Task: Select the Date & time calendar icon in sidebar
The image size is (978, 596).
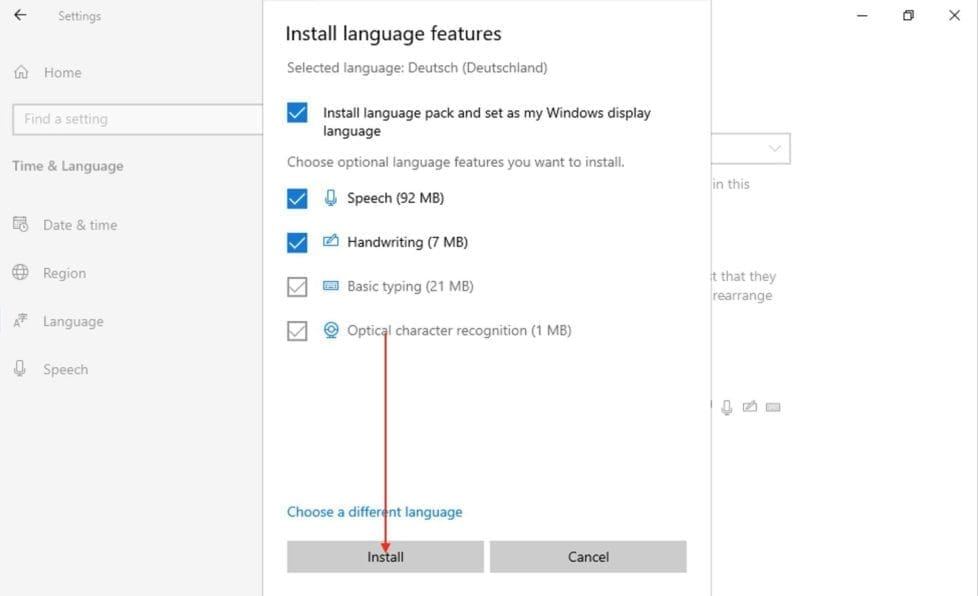Action: 21,224
